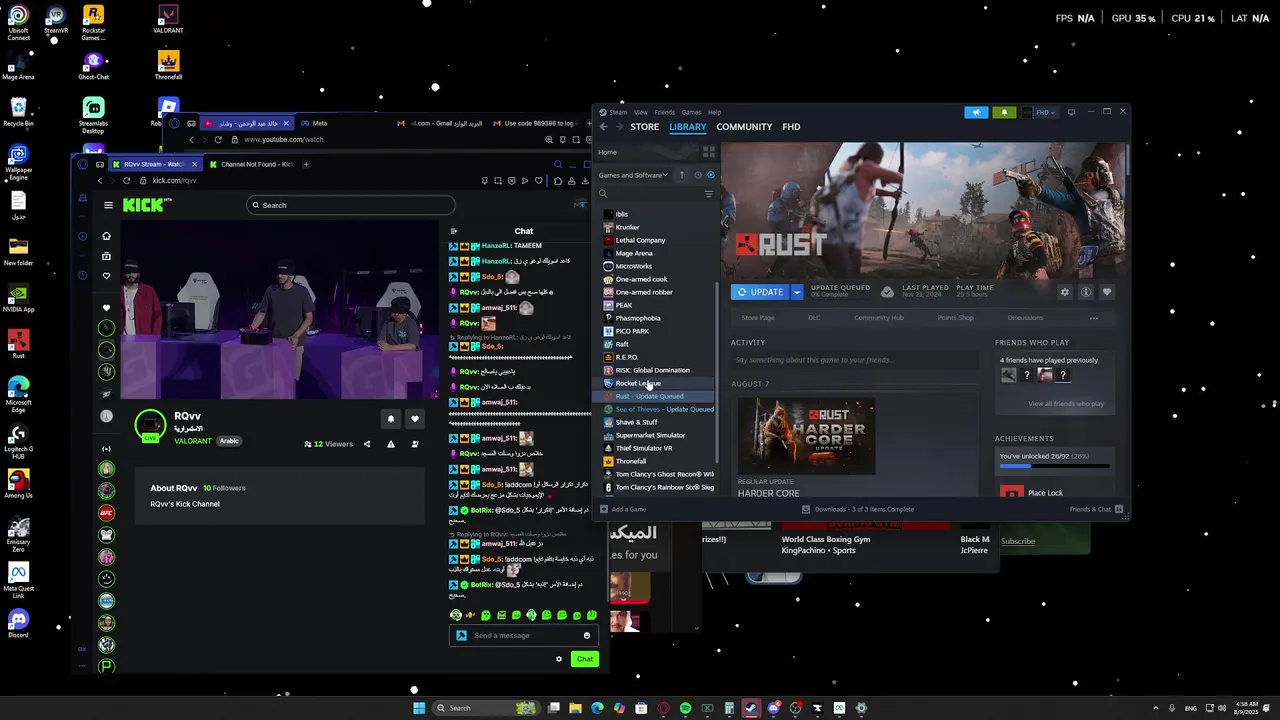Select Phasmophobia in the Steam library list

tap(638, 318)
